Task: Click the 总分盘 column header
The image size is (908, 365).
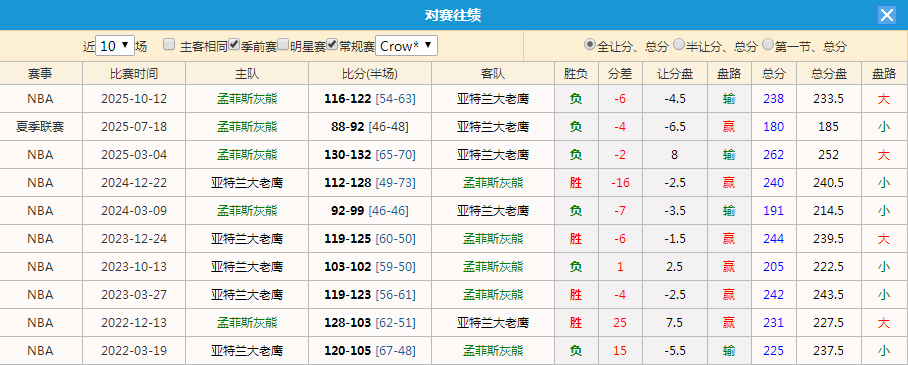Action: [x=829, y=74]
